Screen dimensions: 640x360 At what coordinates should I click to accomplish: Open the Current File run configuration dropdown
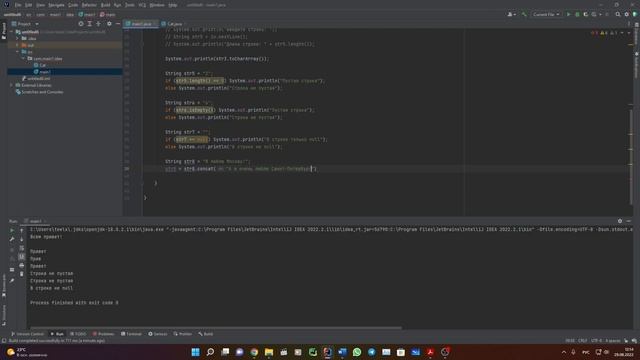pos(546,14)
